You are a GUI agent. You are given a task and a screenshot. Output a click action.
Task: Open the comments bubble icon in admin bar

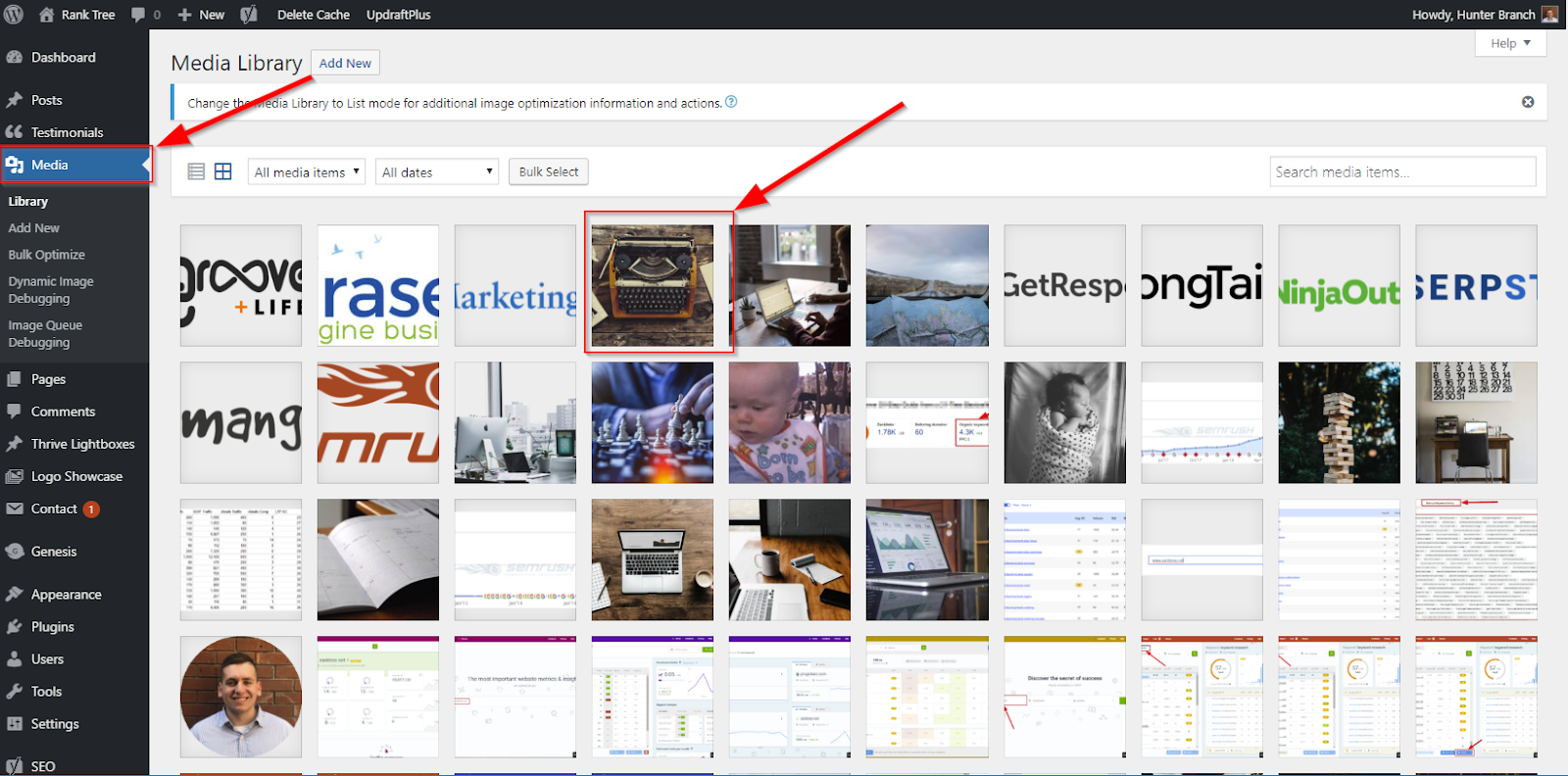pos(138,15)
